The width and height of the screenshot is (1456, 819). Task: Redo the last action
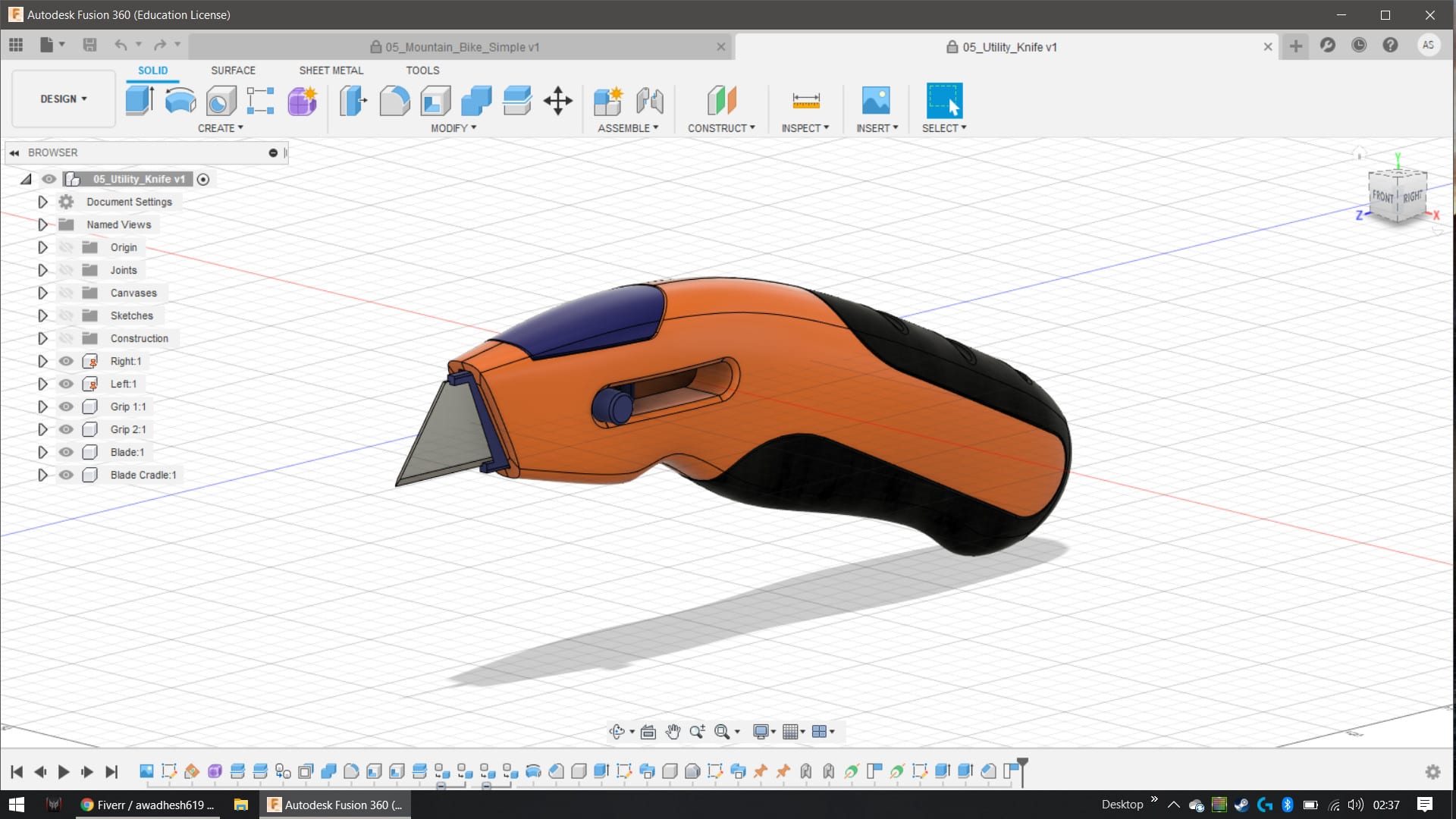(x=160, y=45)
